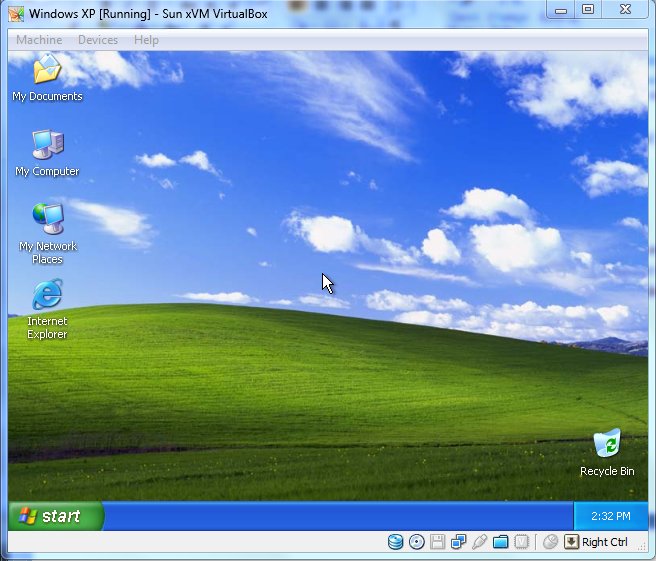The image size is (656, 561).
Task: Click the 2:32 PM taskbar clock
Action: pyautogui.click(x=610, y=516)
